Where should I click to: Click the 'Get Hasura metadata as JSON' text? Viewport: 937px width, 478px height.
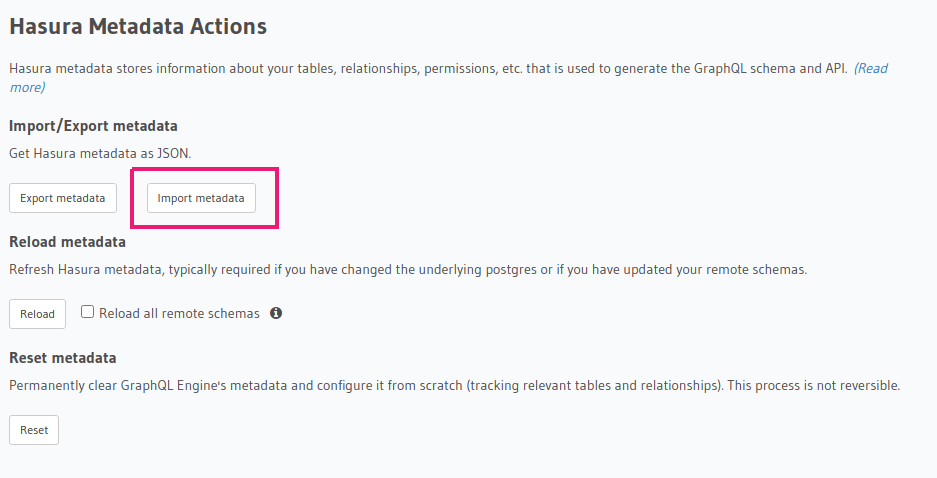pos(99,153)
